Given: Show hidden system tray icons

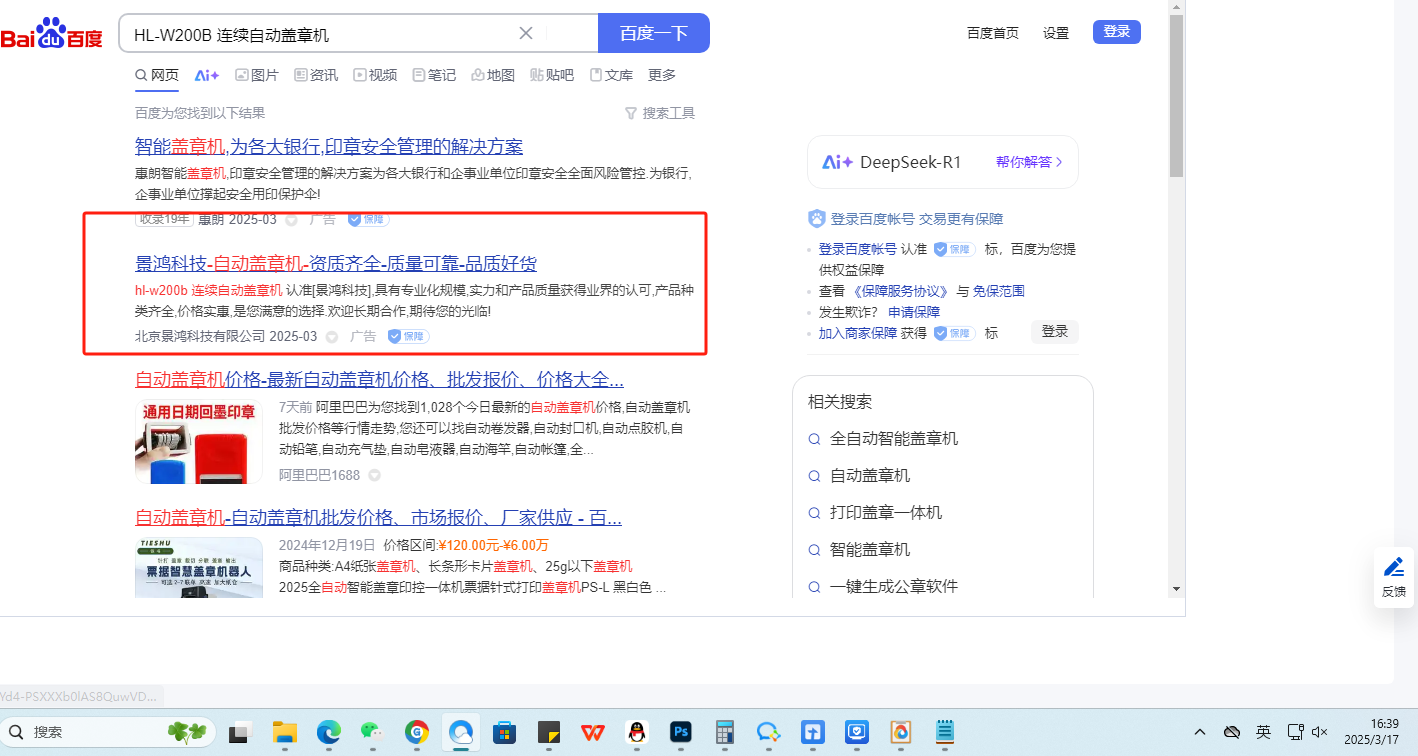Looking at the screenshot, I should click(x=1200, y=732).
